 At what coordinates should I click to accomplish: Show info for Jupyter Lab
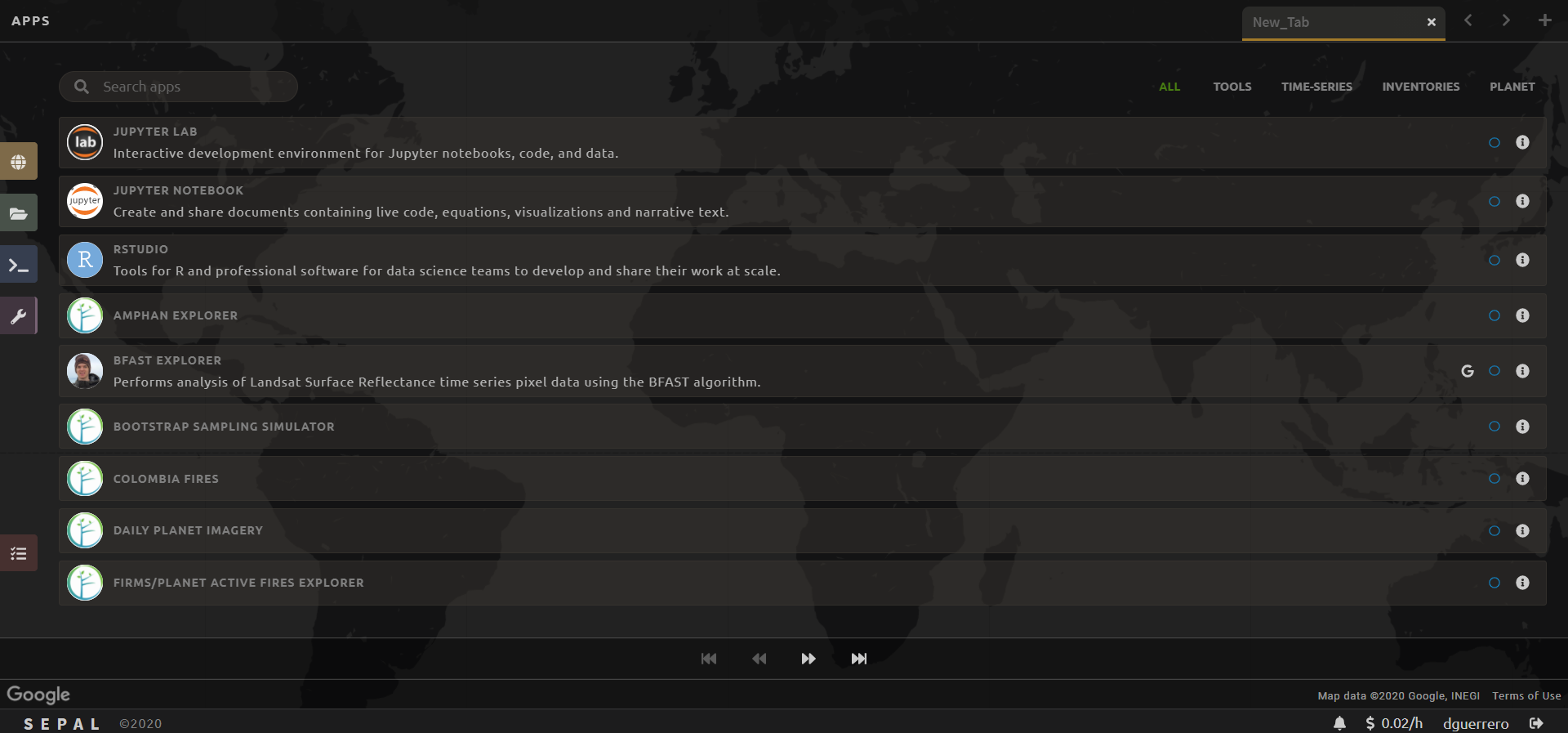pyautogui.click(x=1522, y=142)
